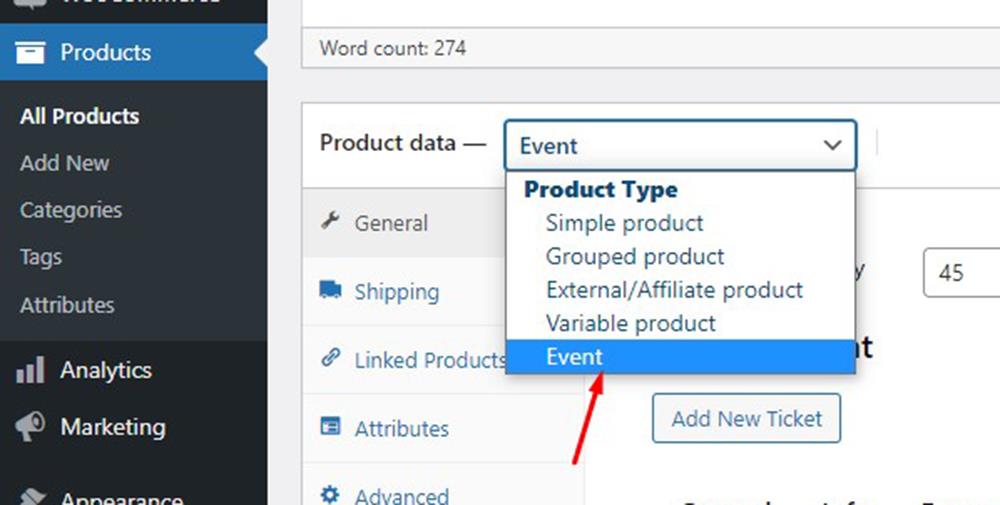
Task: Choose Grouped product from dropdown
Action: click(635, 256)
